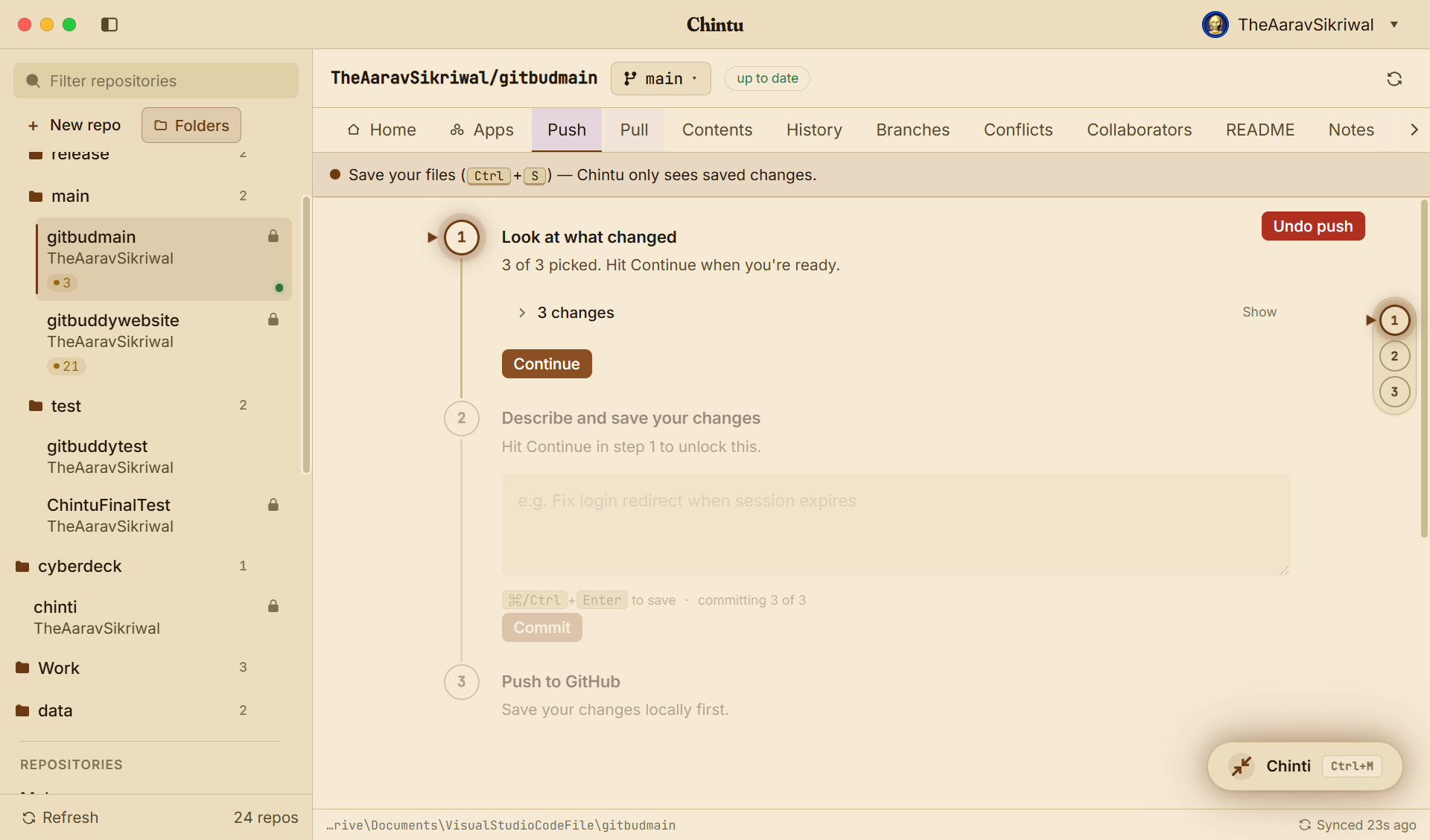The width and height of the screenshot is (1430, 840).
Task: Open the History tab
Action: [x=814, y=130]
